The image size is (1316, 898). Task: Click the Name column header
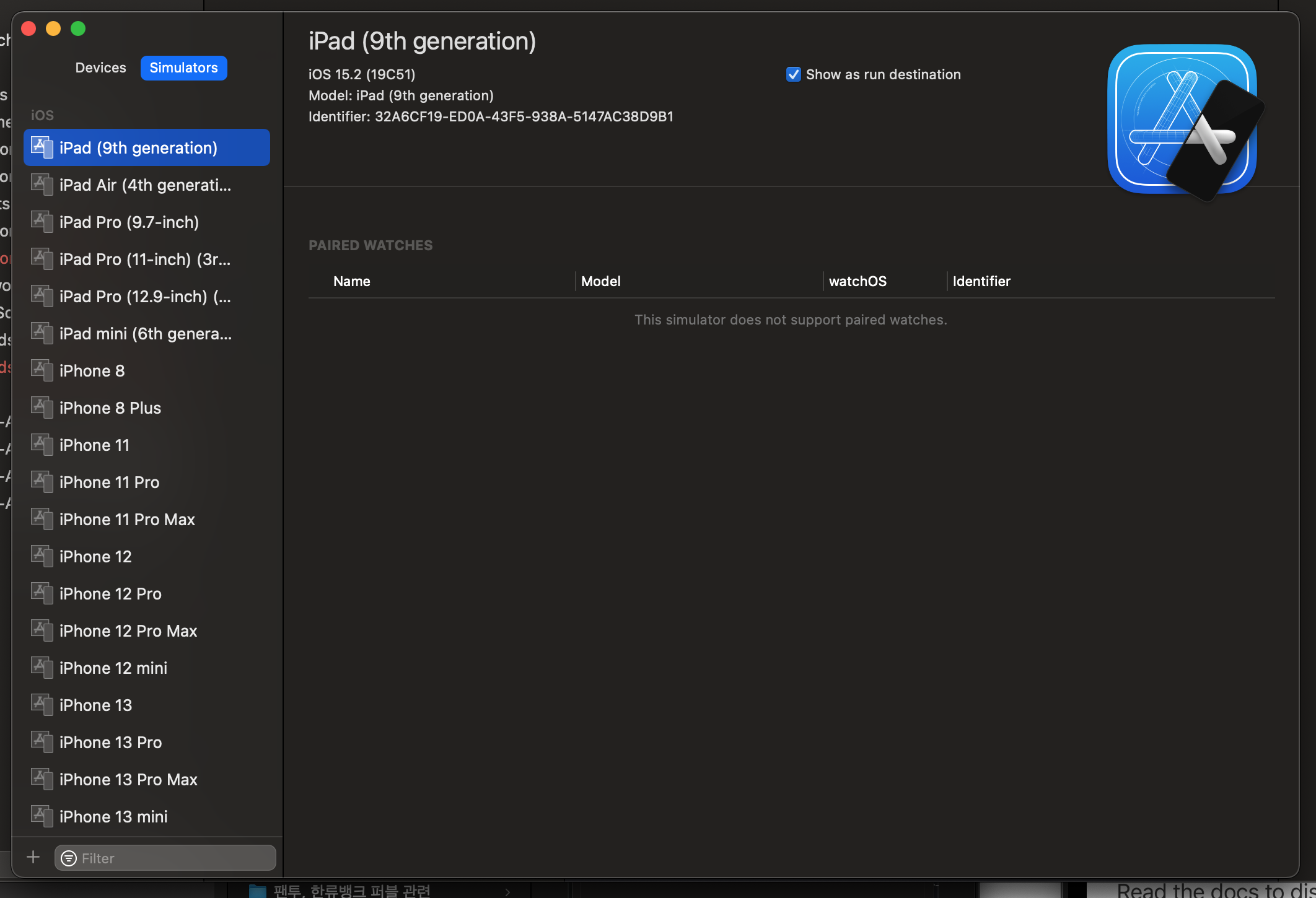[x=352, y=281]
